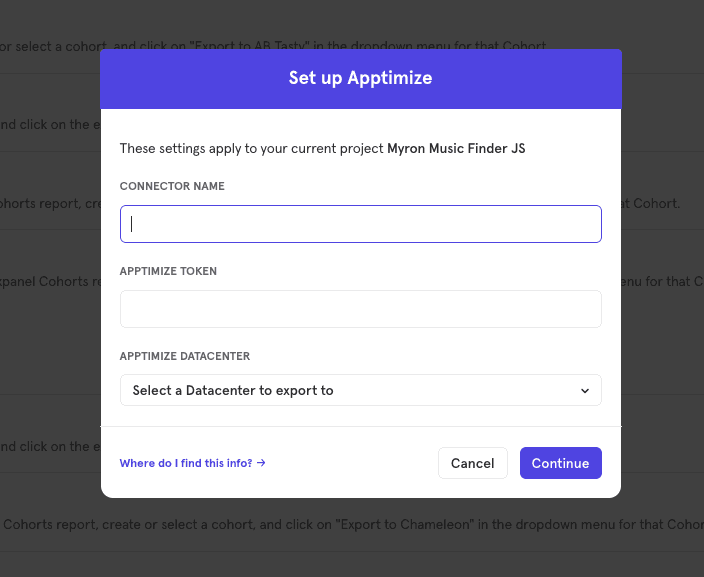This screenshot has width=704, height=577.
Task: Click the APPTIMIZE DATACENTER label
Action: click(184, 356)
